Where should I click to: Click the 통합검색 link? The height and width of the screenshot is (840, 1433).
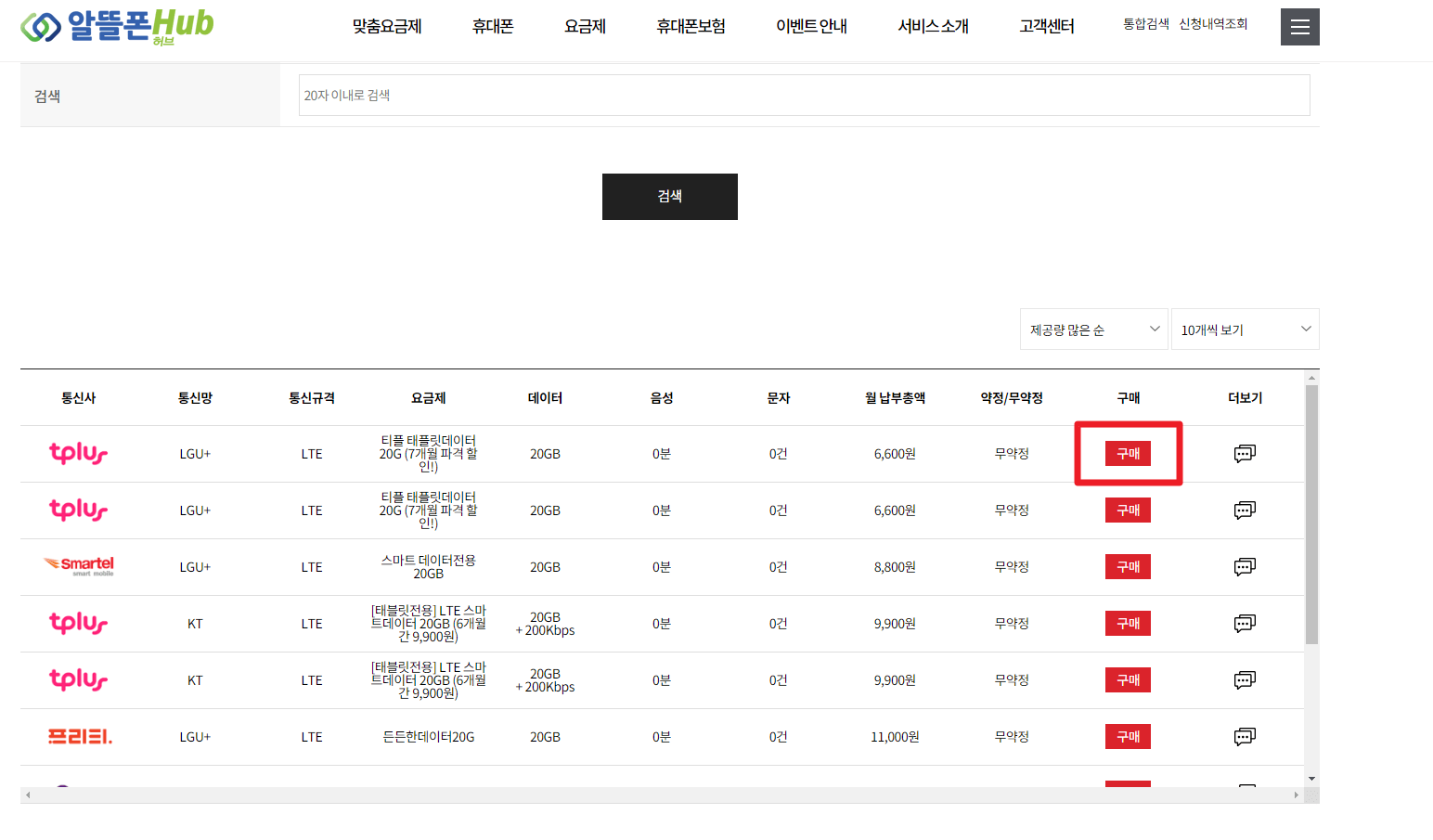[1146, 24]
